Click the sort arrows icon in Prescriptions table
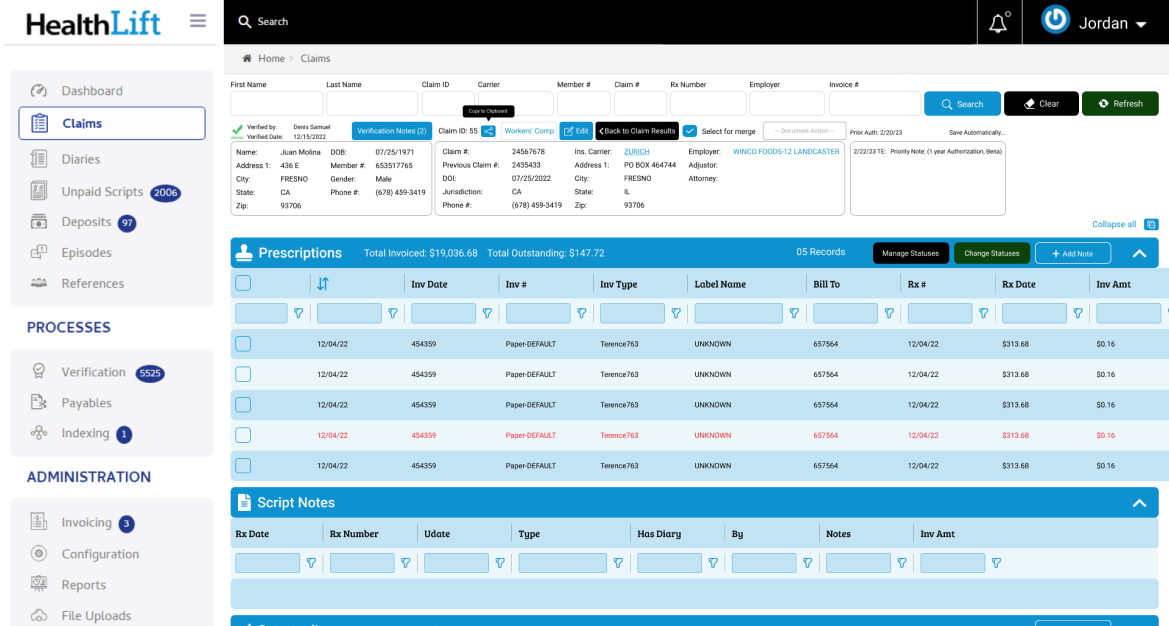The width and height of the screenshot is (1169, 626). point(323,284)
